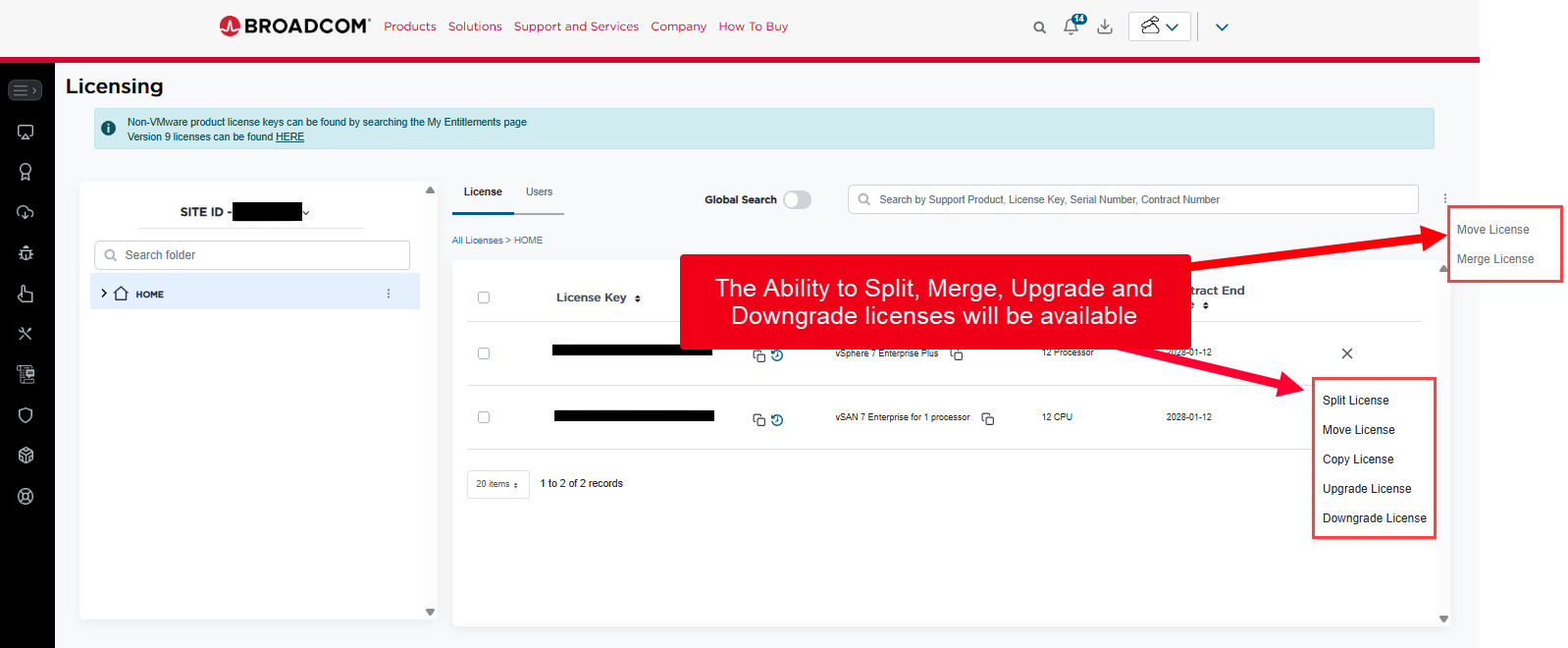1568x648 pixels.
Task: Open Support and Services in the navigation
Action: click(576, 27)
